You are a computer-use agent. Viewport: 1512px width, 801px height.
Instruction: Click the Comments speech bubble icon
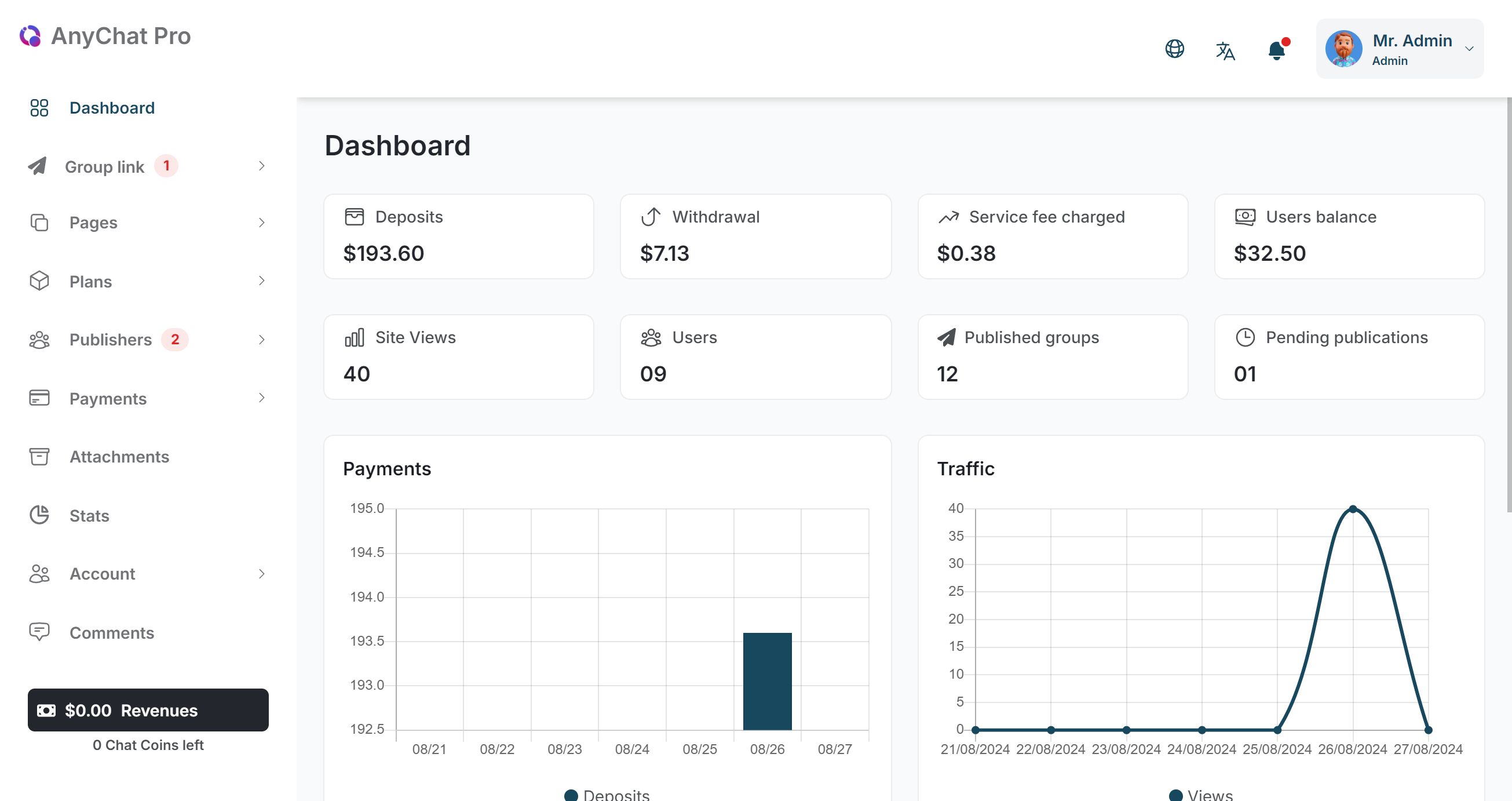click(x=39, y=632)
